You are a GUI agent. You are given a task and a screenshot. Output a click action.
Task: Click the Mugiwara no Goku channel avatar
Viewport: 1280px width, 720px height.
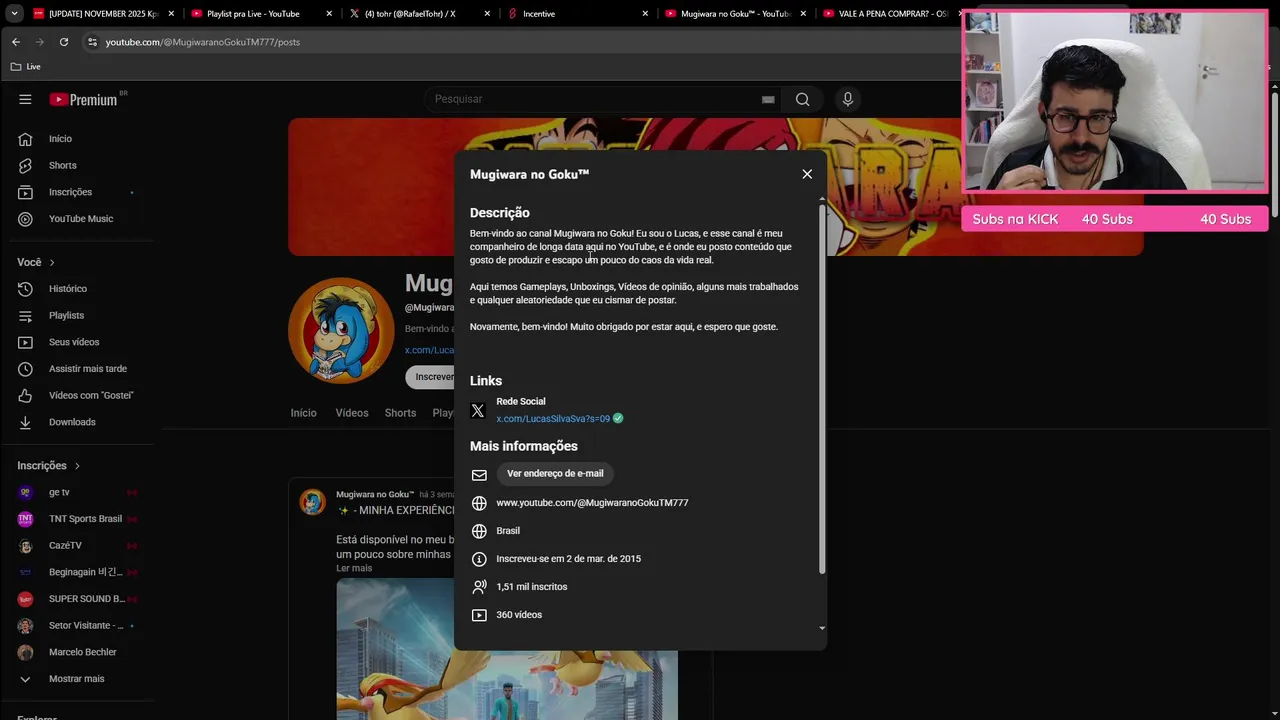coord(341,331)
